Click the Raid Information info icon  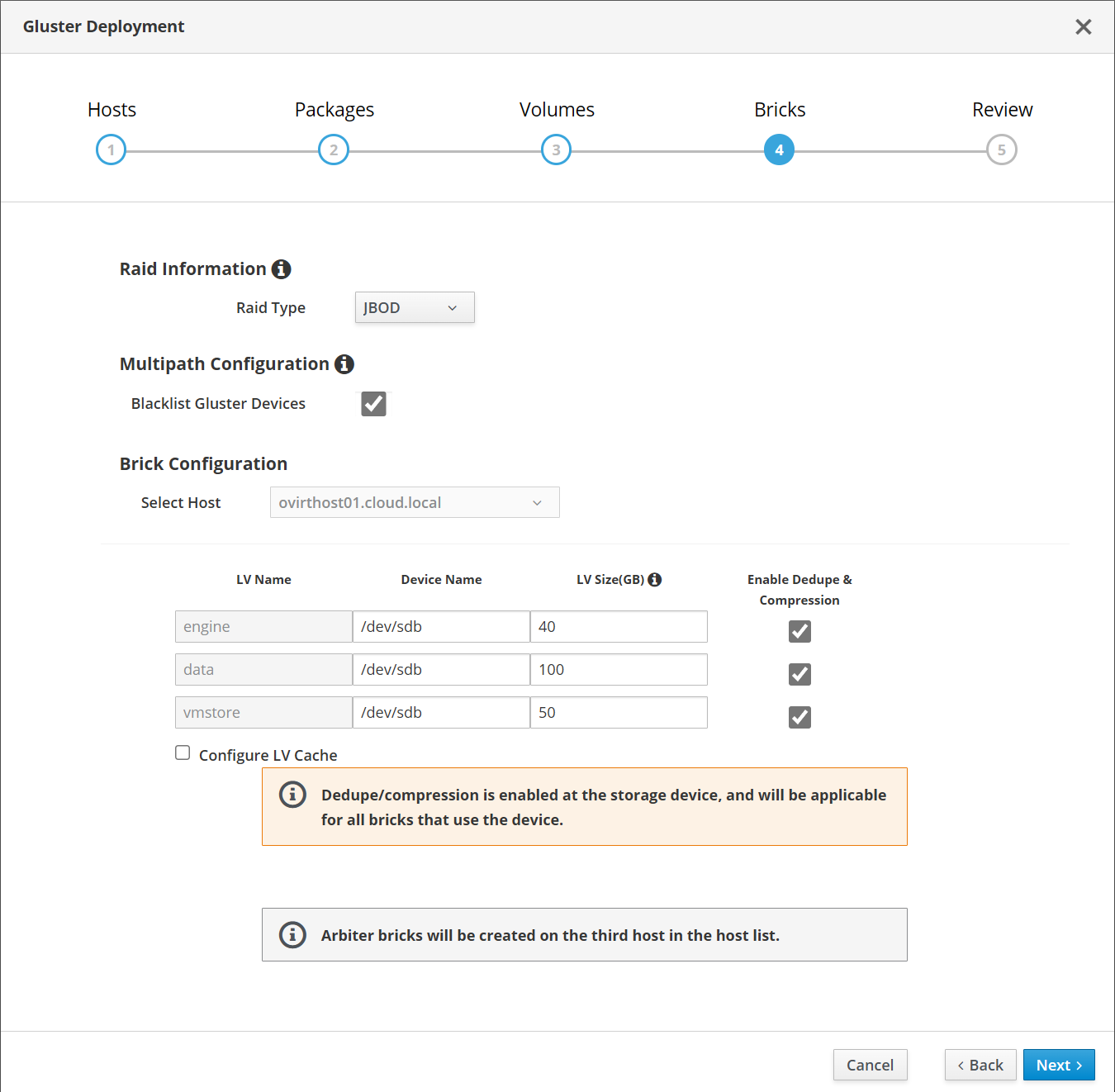(282, 269)
